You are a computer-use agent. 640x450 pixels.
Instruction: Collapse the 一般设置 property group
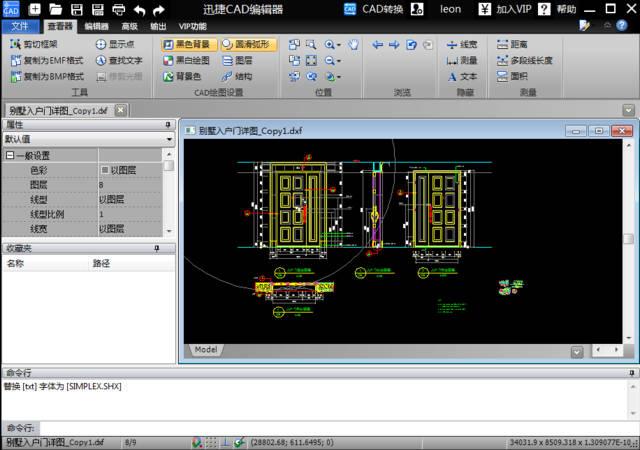point(9,156)
